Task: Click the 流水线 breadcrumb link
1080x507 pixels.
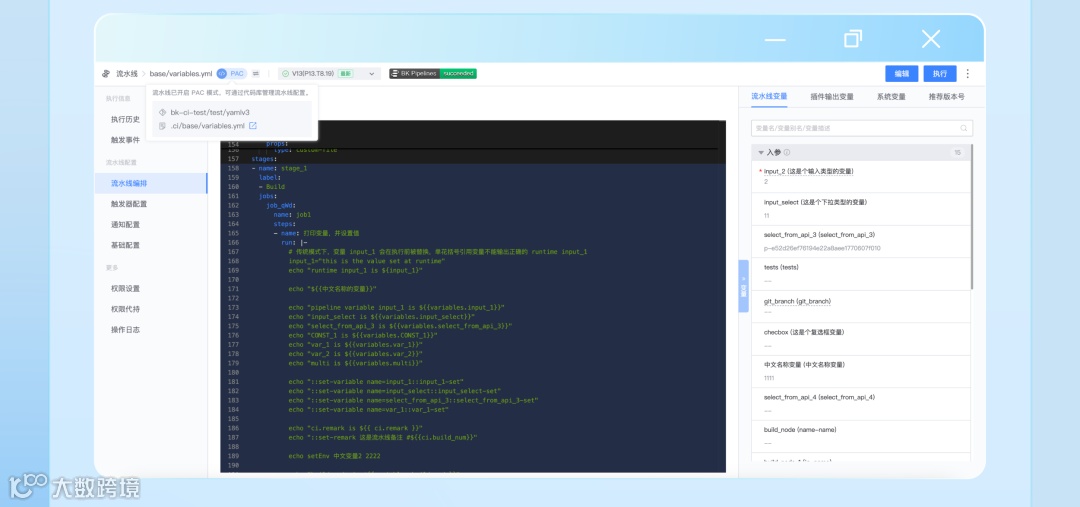Action: pos(127,74)
